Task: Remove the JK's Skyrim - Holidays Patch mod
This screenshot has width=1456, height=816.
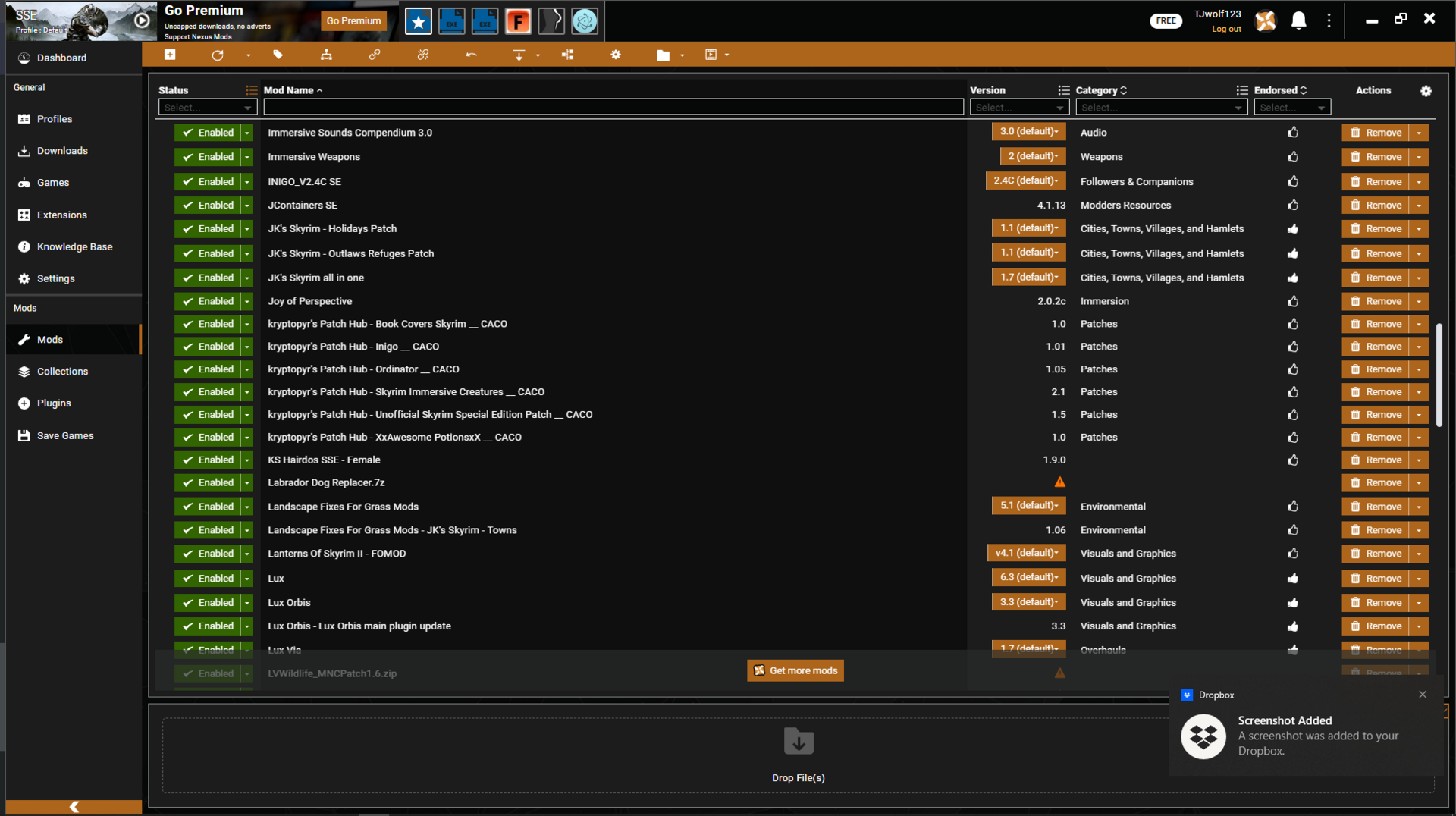Action: pyautogui.click(x=1376, y=229)
